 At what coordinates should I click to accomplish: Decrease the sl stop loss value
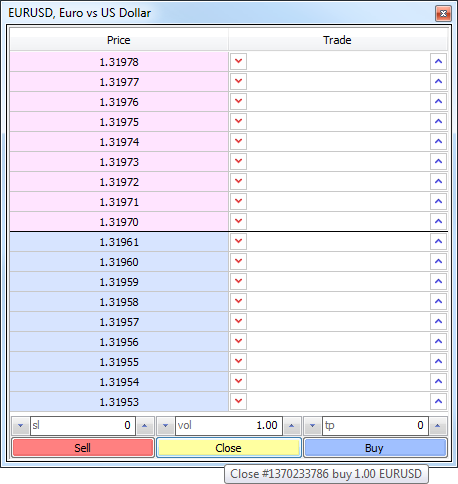20,426
